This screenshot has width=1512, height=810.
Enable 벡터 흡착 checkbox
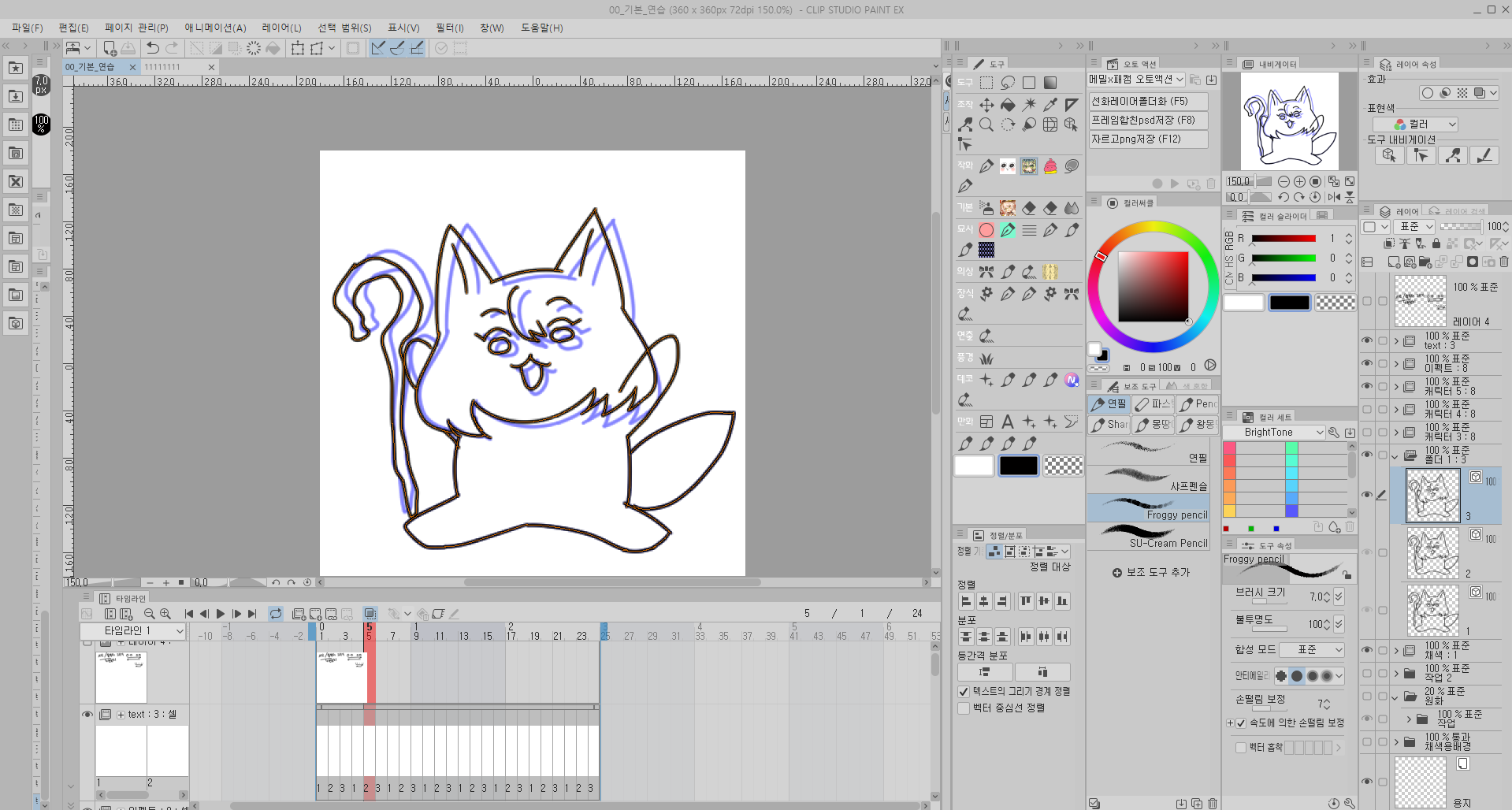1241,748
